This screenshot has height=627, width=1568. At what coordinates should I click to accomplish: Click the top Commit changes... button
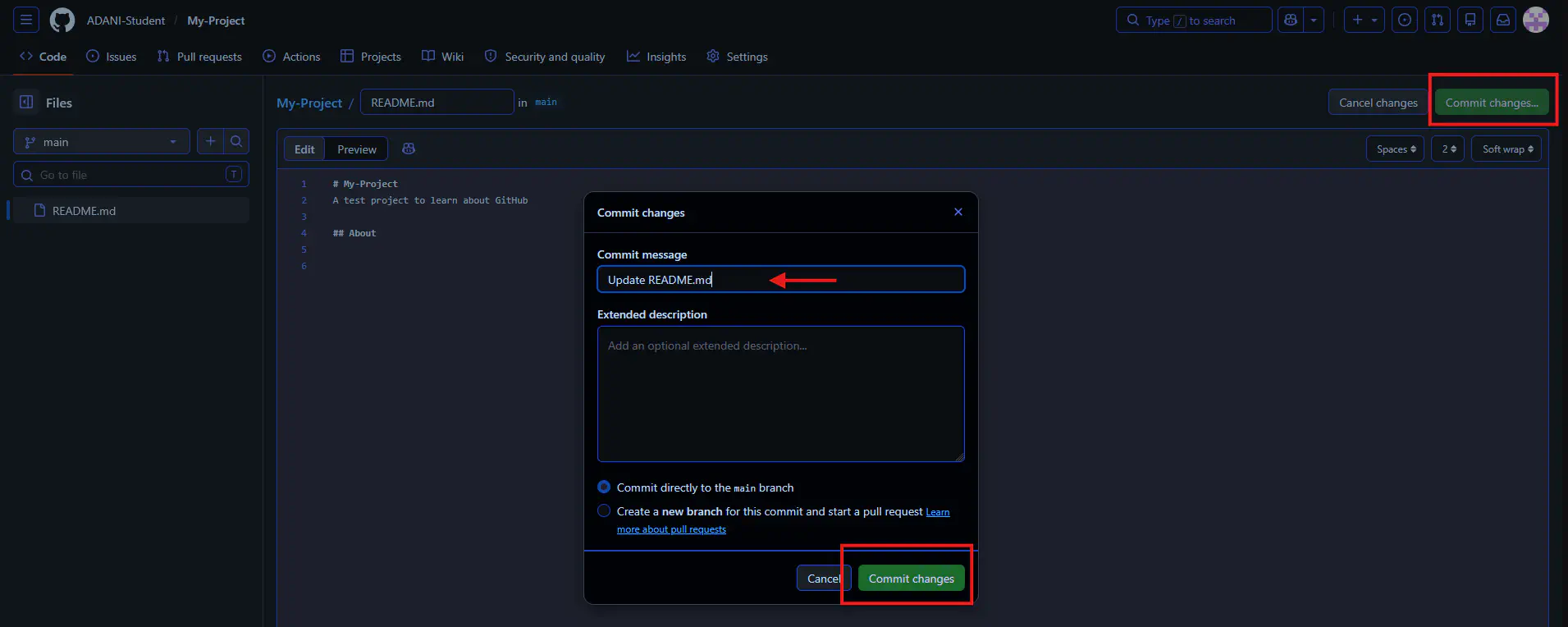pos(1492,103)
